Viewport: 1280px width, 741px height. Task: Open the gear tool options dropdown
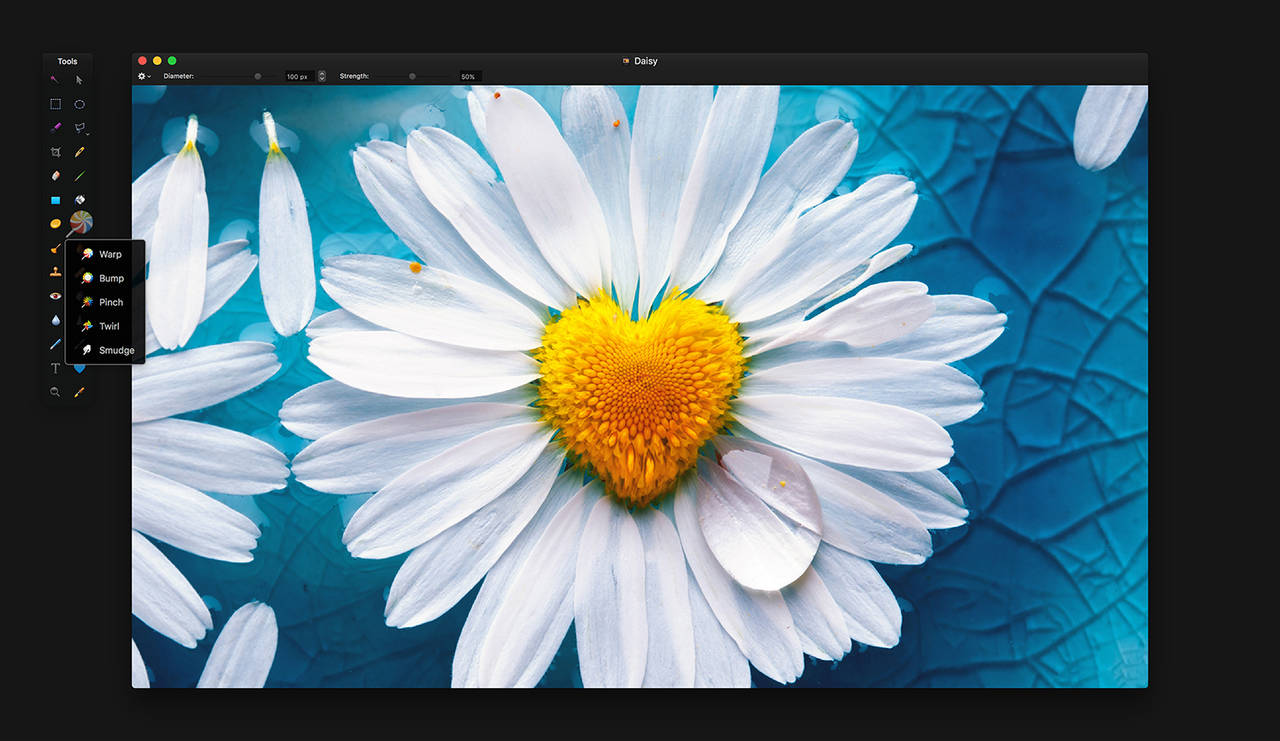click(144, 76)
